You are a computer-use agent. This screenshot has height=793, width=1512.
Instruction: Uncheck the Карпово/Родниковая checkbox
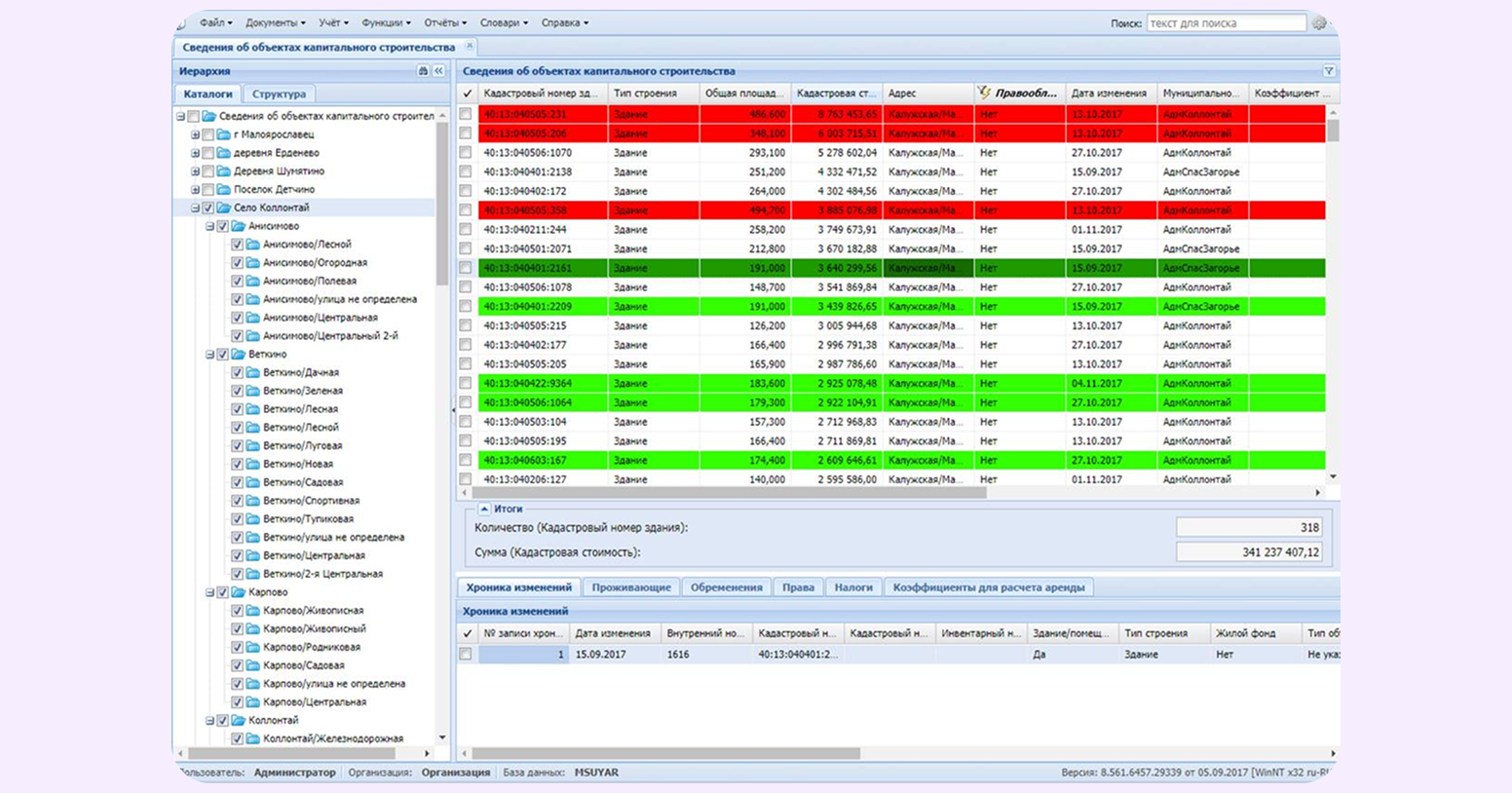(237, 647)
